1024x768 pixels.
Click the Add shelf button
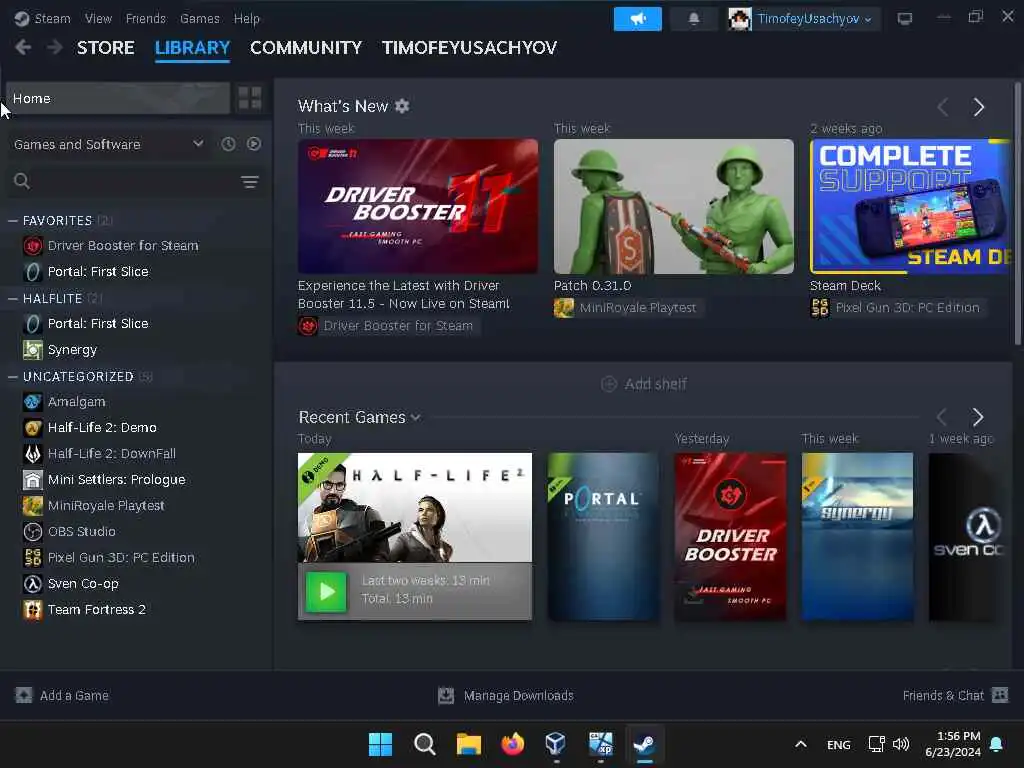click(644, 384)
